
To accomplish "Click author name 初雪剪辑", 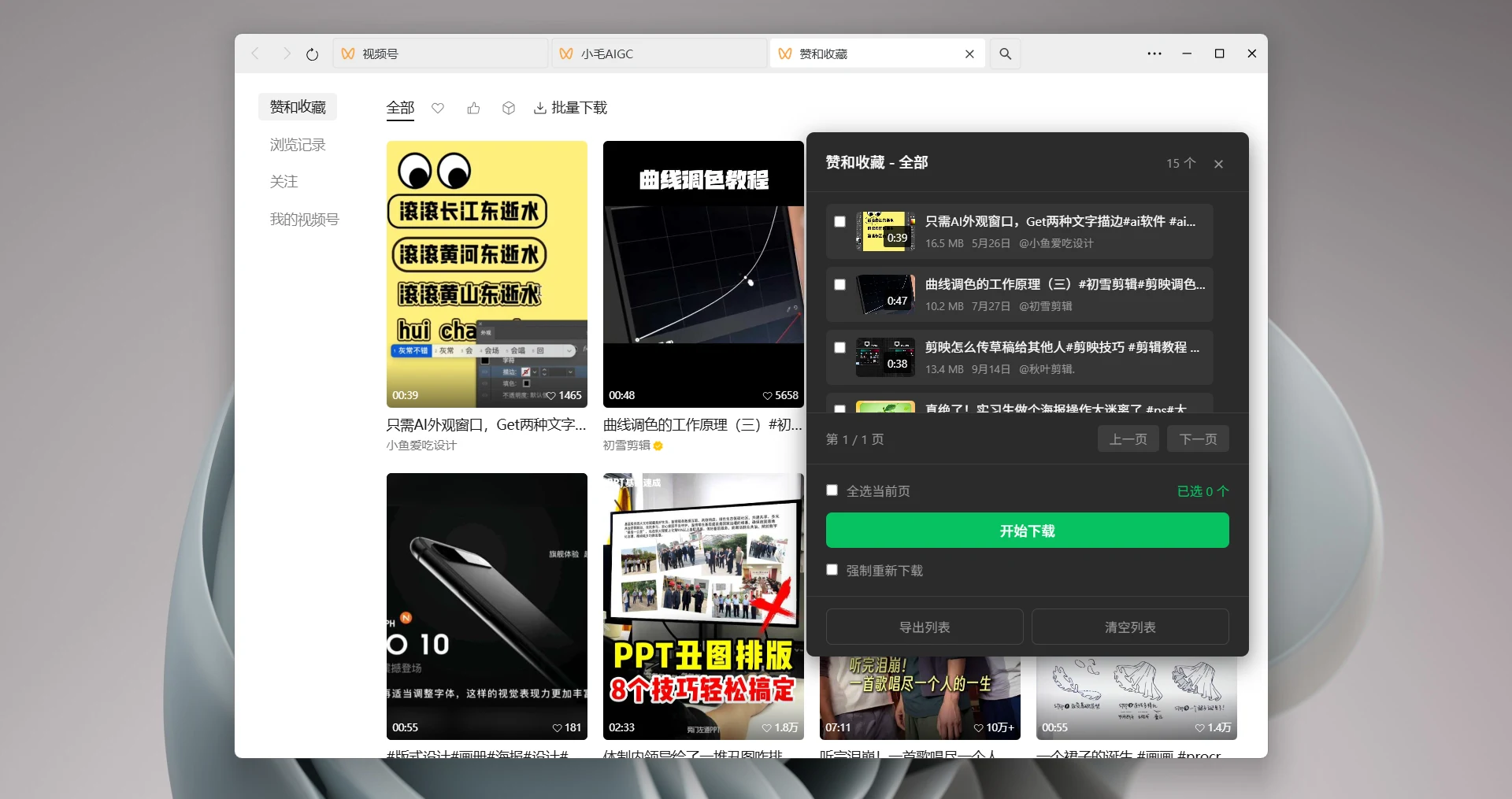I will [x=627, y=446].
